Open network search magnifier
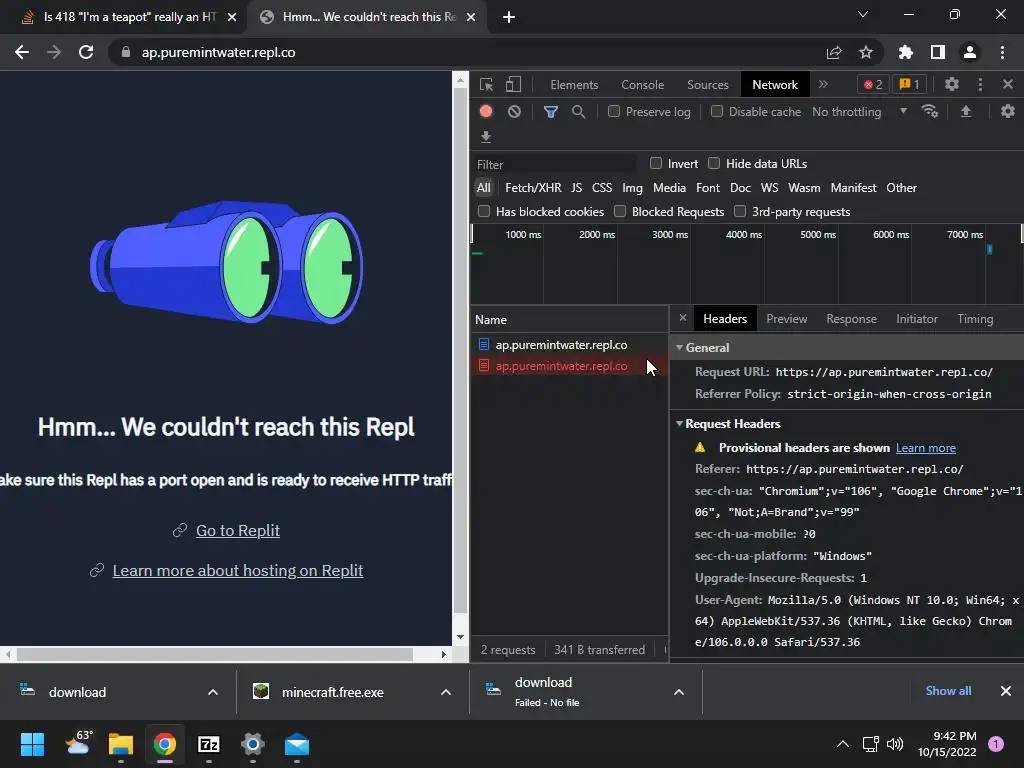The width and height of the screenshot is (1024, 768). click(x=579, y=112)
